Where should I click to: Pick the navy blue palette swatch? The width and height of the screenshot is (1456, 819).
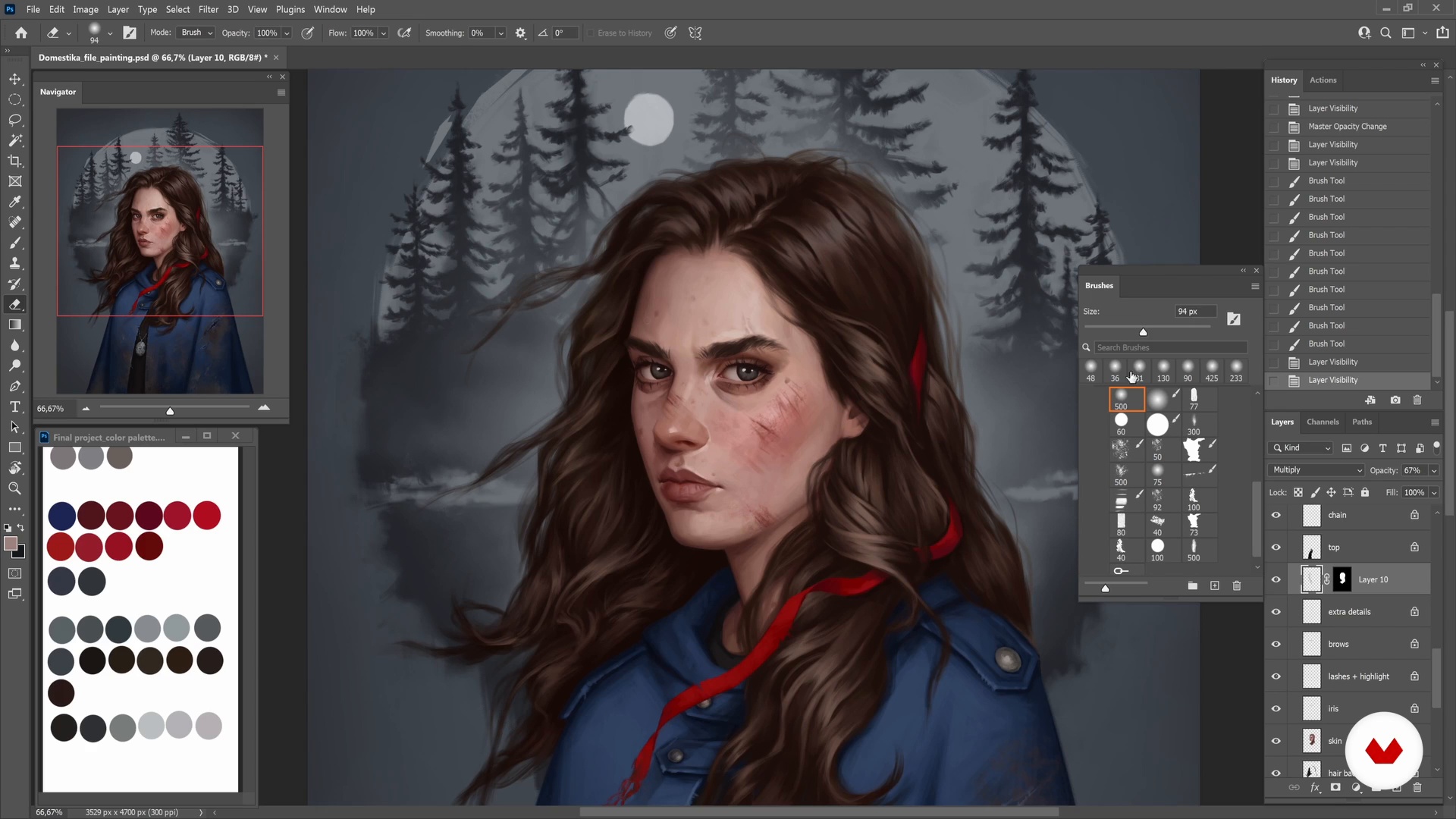[x=61, y=516]
